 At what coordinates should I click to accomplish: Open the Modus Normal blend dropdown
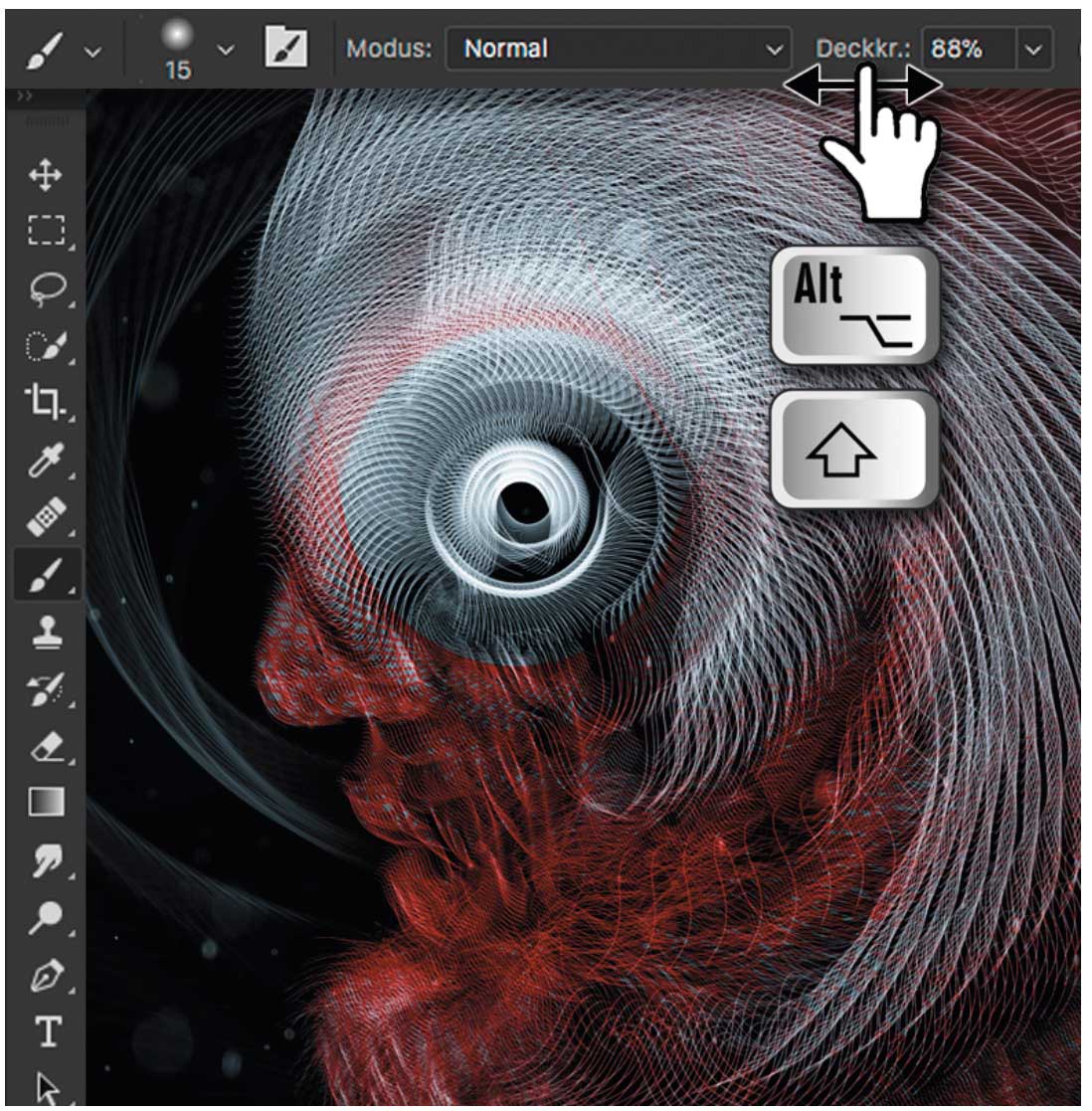(x=618, y=48)
